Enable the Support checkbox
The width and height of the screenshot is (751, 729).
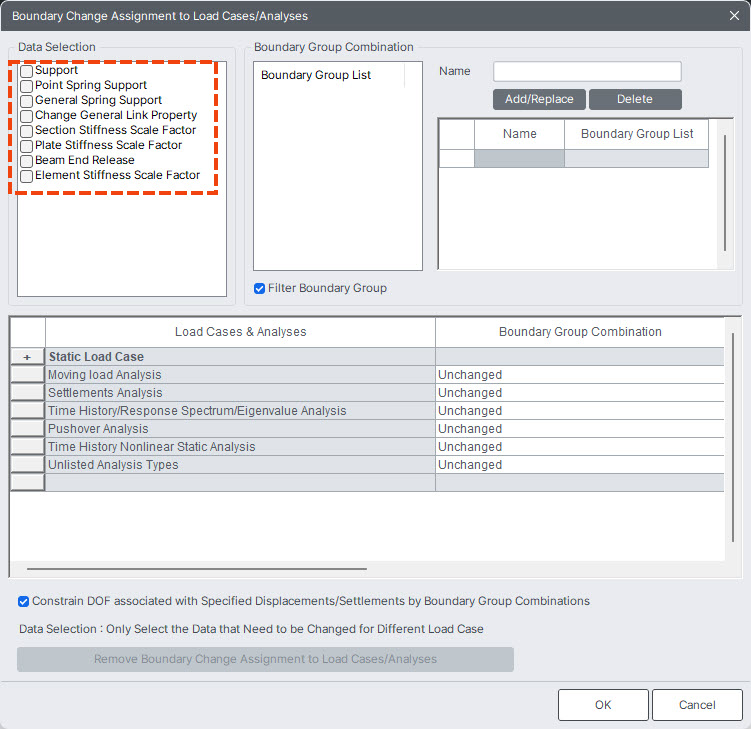pyautogui.click(x=27, y=71)
